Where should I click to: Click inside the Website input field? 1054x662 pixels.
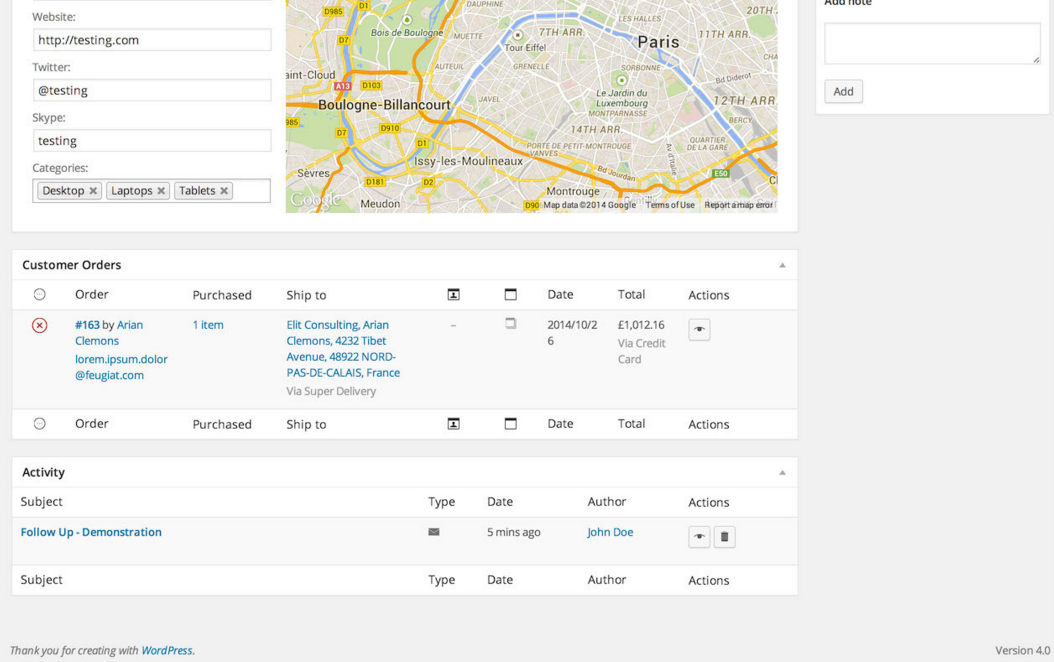[152, 40]
